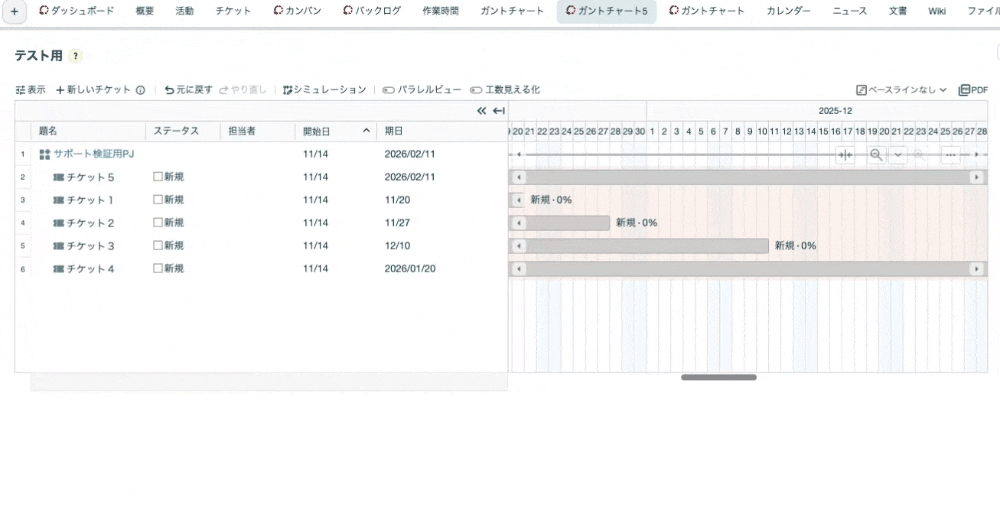
Task: Check the status checkbox for チケット５
Action: (x=157, y=176)
